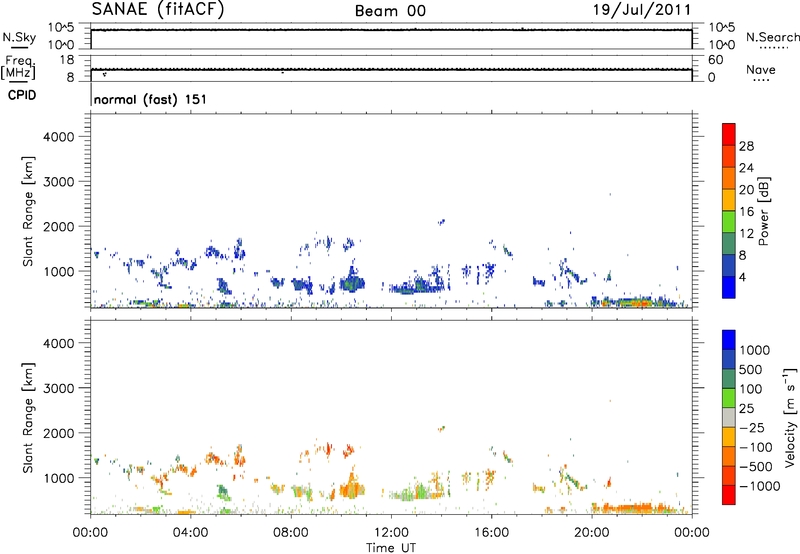Click 4000 tick in the power panel
The width and height of the screenshot is (800, 554).
click(x=58, y=137)
